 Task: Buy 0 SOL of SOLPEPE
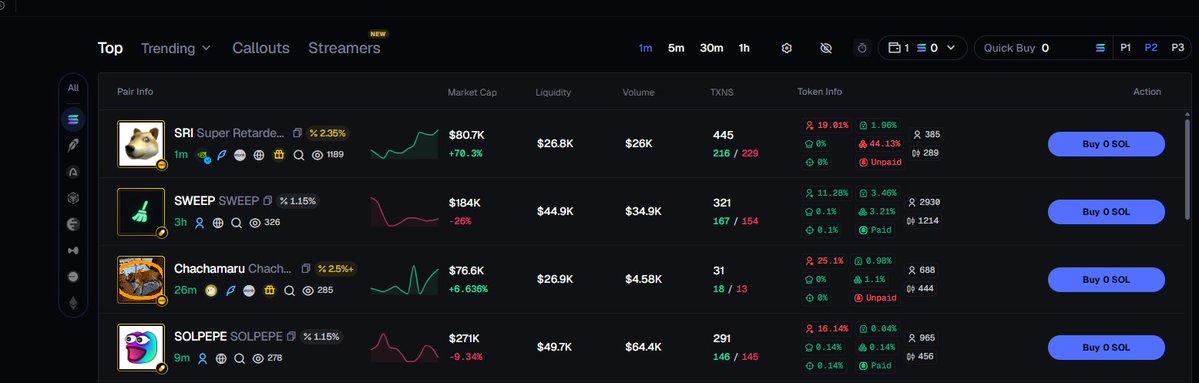(x=1106, y=348)
